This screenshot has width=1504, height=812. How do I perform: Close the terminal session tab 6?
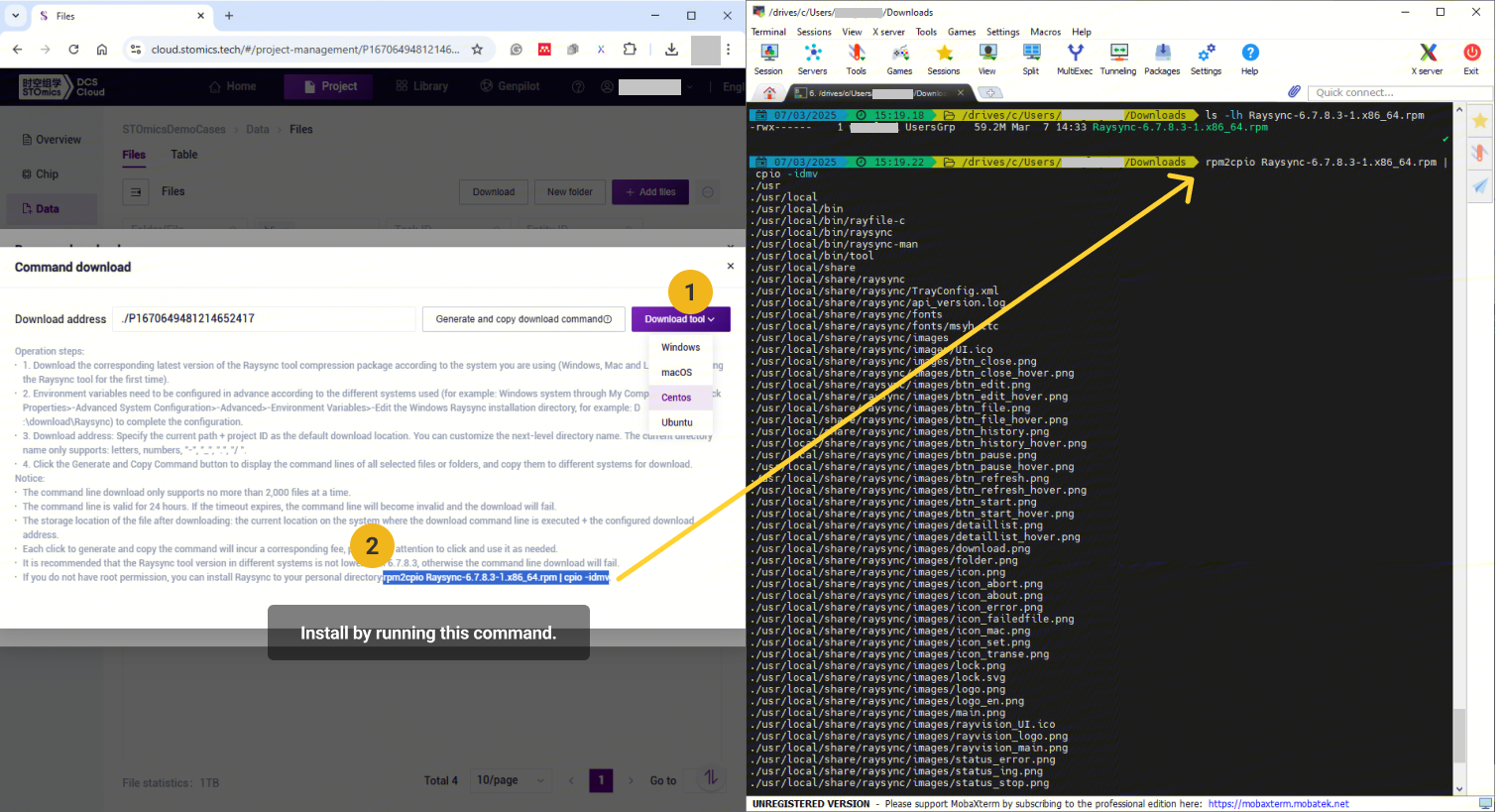[x=960, y=92]
